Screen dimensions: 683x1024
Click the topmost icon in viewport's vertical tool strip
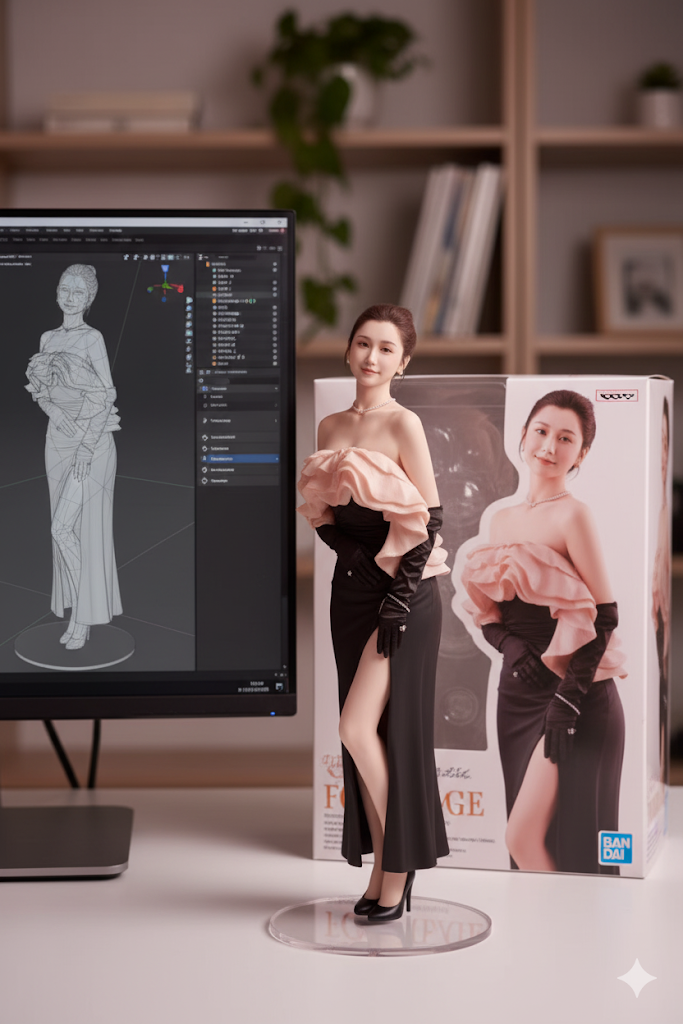coord(189,300)
